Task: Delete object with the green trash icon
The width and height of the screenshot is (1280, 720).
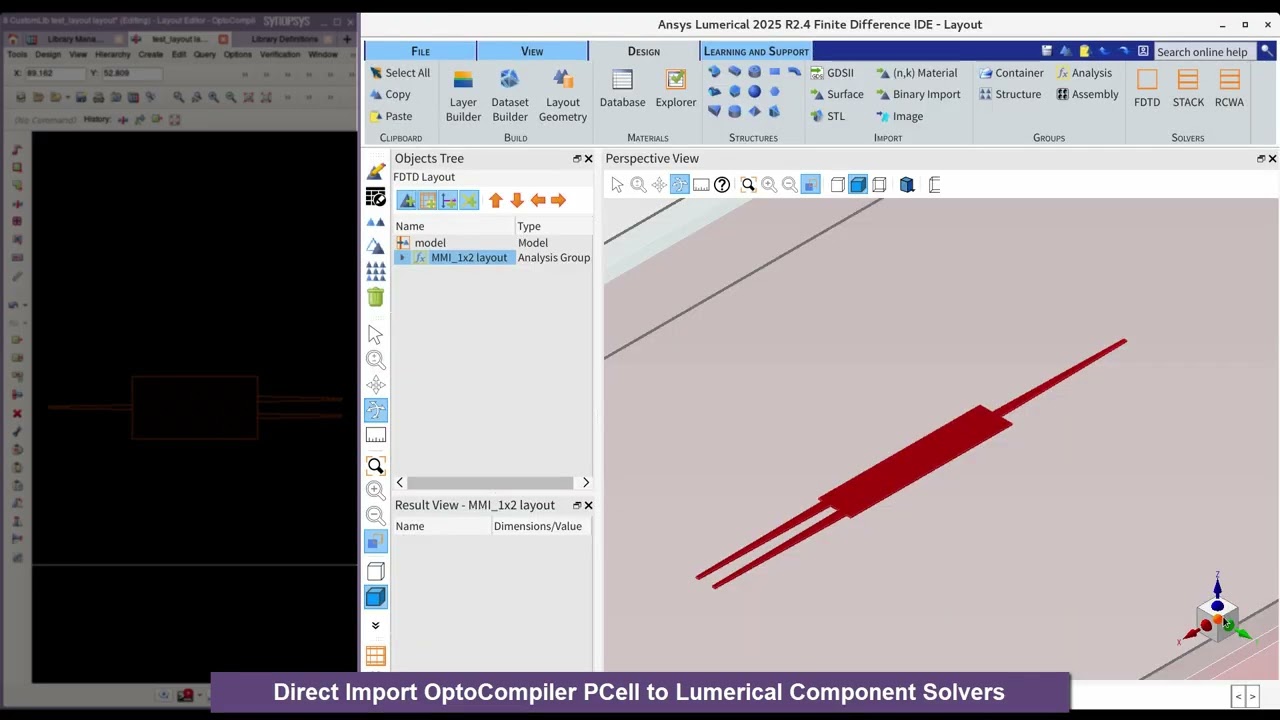Action: point(376,296)
